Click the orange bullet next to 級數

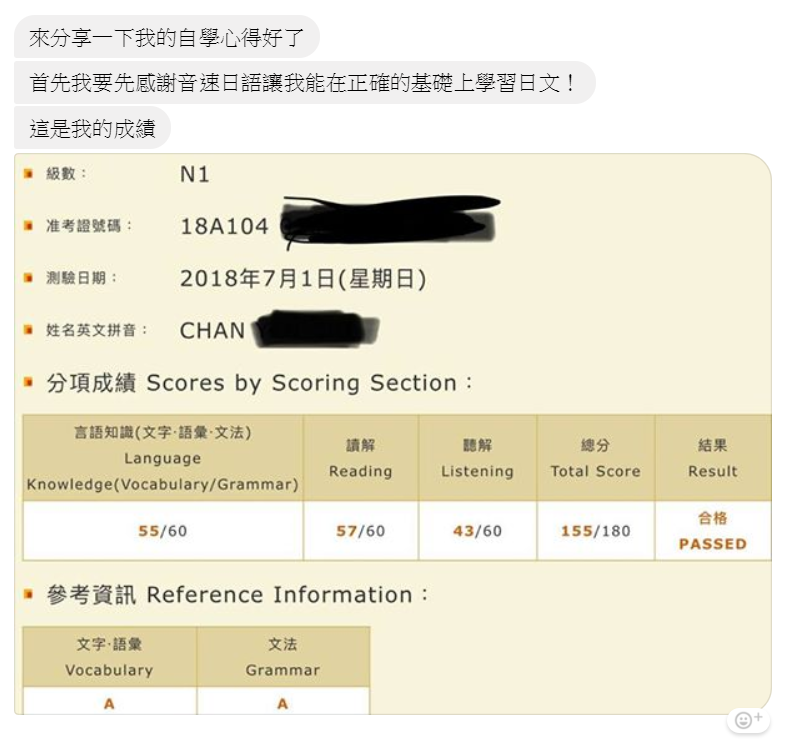click(29, 174)
